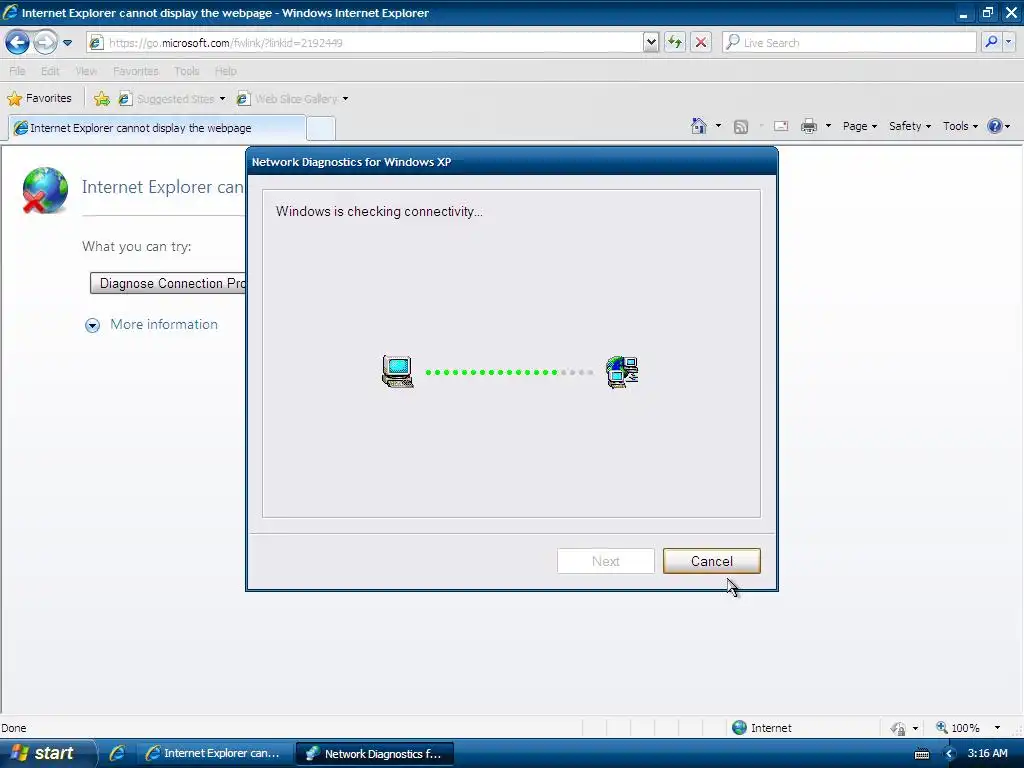Image resolution: width=1024 pixels, height=768 pixels.
Task: Open the File menu
Action: 17,71
